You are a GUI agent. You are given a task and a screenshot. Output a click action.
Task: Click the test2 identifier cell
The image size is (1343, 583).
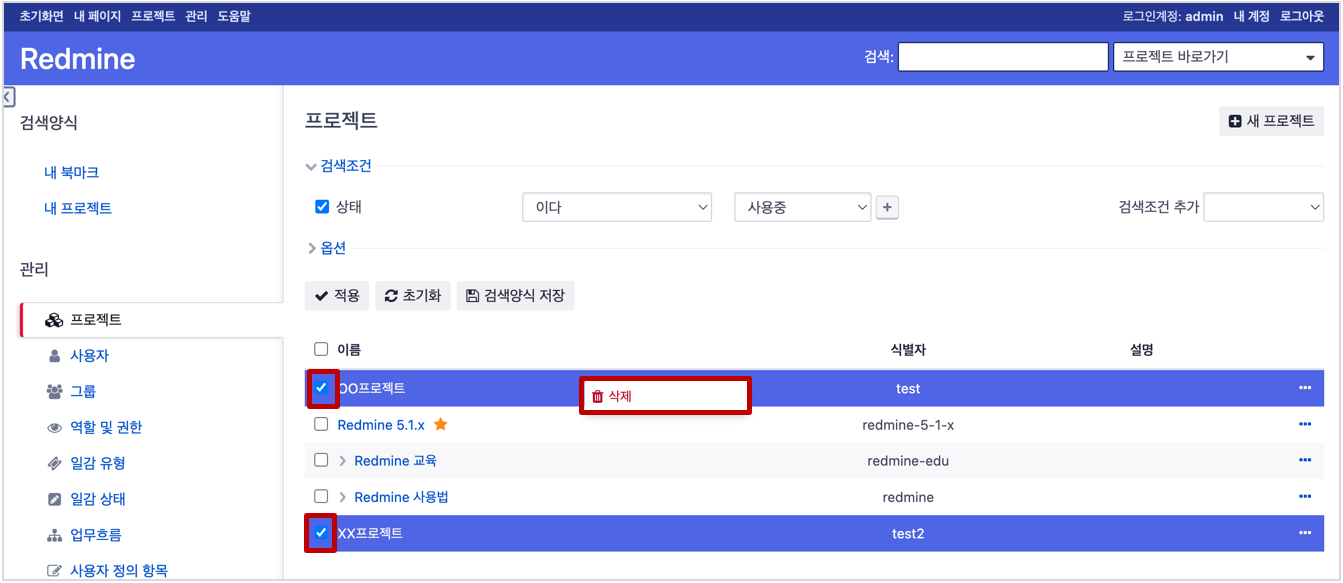[908, 534]
